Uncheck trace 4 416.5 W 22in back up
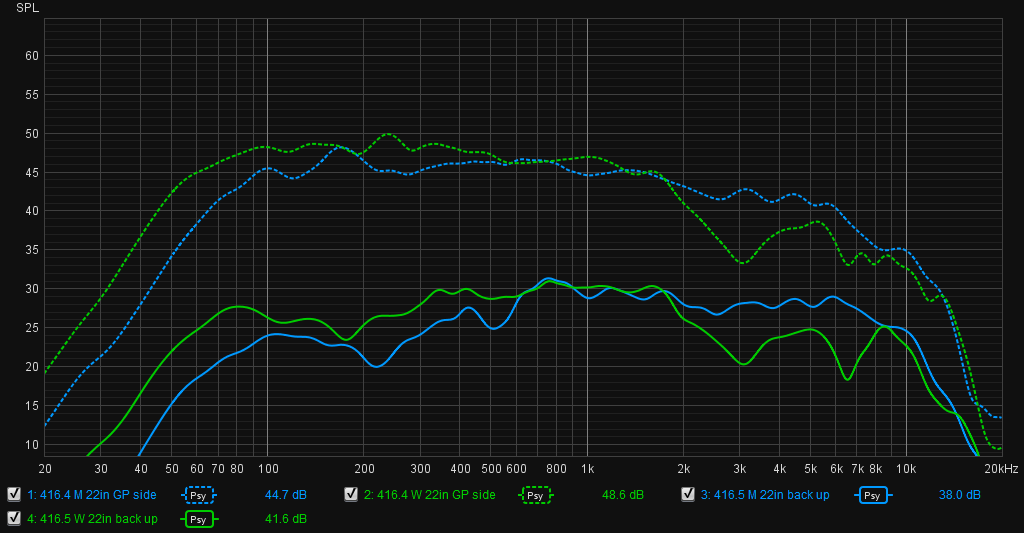The image size is (1024, 533). point(14,519)
